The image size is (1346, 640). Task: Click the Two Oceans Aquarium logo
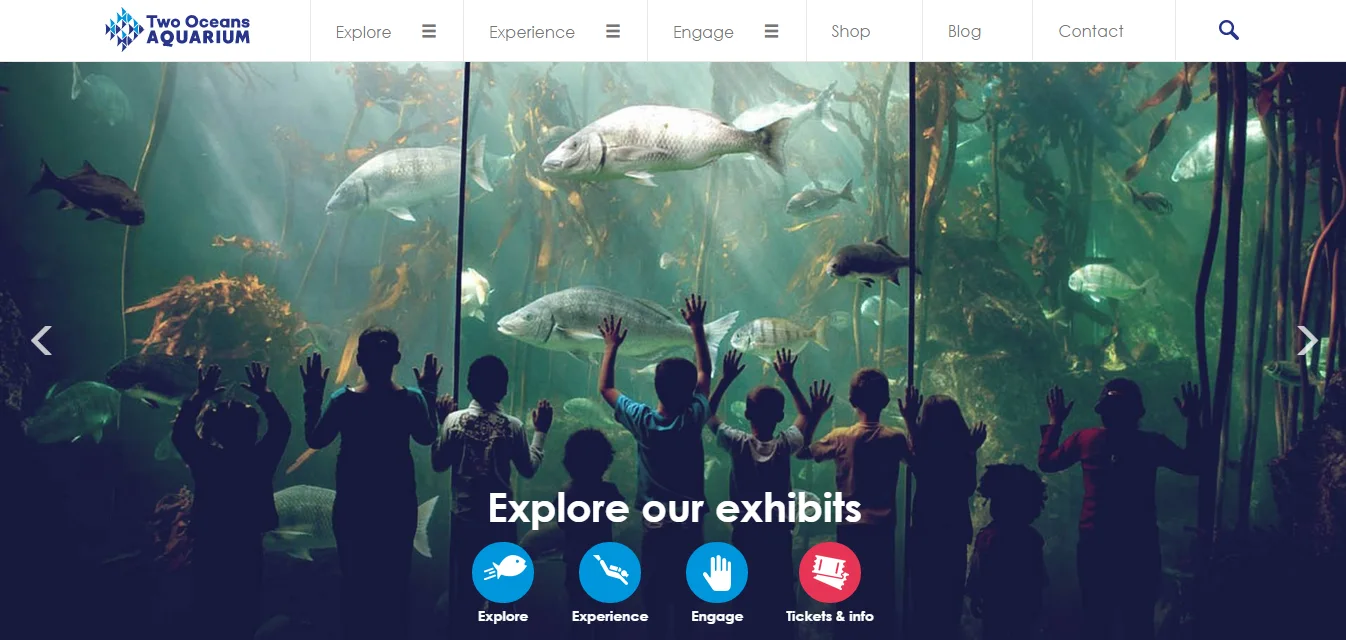click(x=178, y=30)
